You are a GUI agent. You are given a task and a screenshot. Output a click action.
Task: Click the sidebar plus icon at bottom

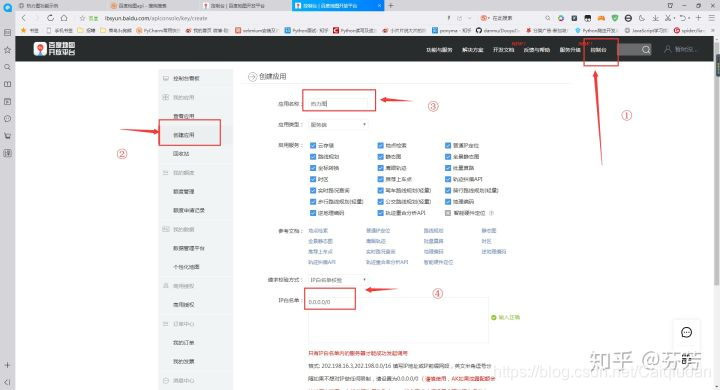coord(7,365)
